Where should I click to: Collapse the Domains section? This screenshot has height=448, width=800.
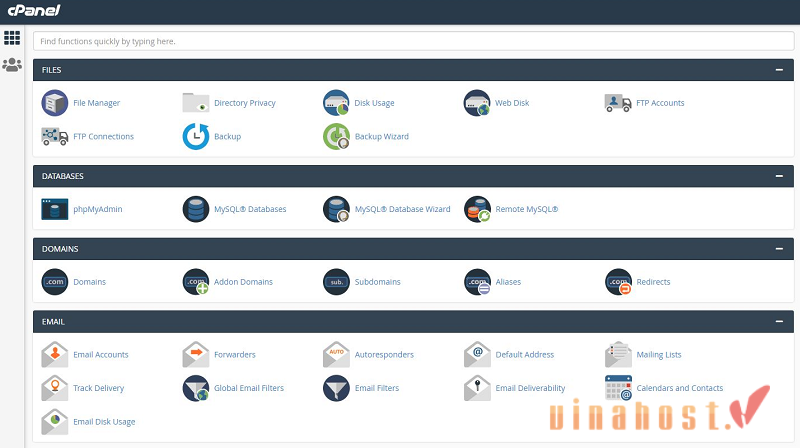778,249
